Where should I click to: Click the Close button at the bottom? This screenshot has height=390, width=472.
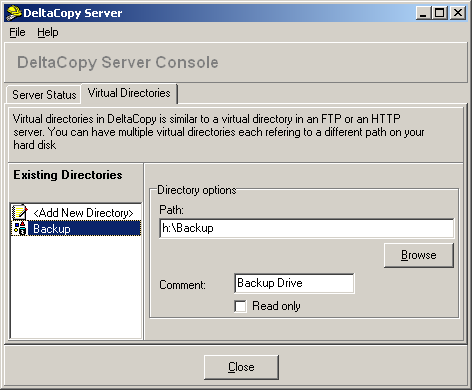point(241,367)
